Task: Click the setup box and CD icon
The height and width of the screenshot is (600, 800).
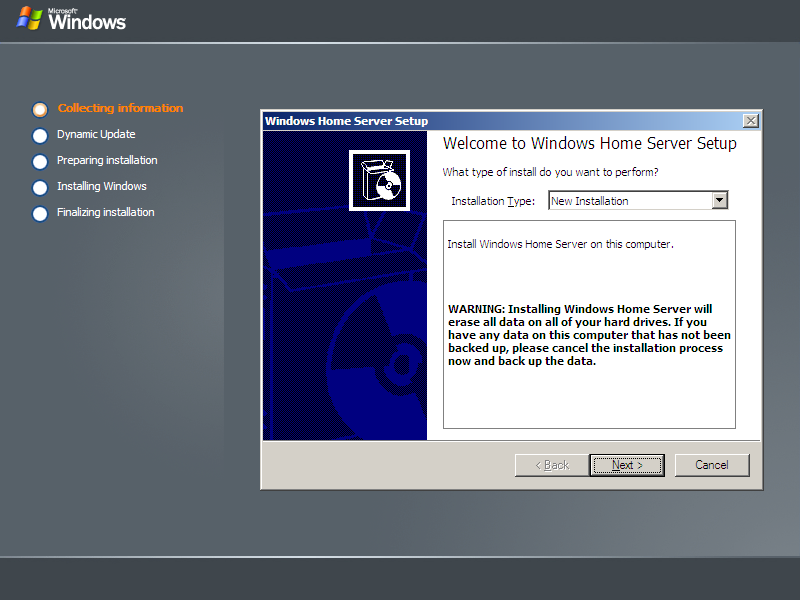Action: [379, 180]
